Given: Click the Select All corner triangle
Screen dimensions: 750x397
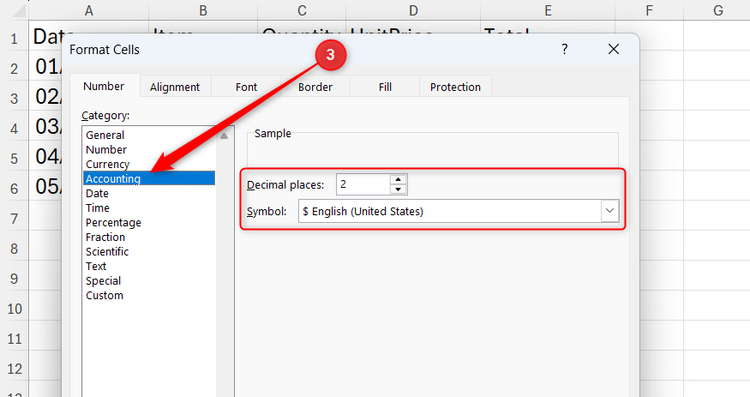Looking at the screenshot, I should tap(18, 11).
